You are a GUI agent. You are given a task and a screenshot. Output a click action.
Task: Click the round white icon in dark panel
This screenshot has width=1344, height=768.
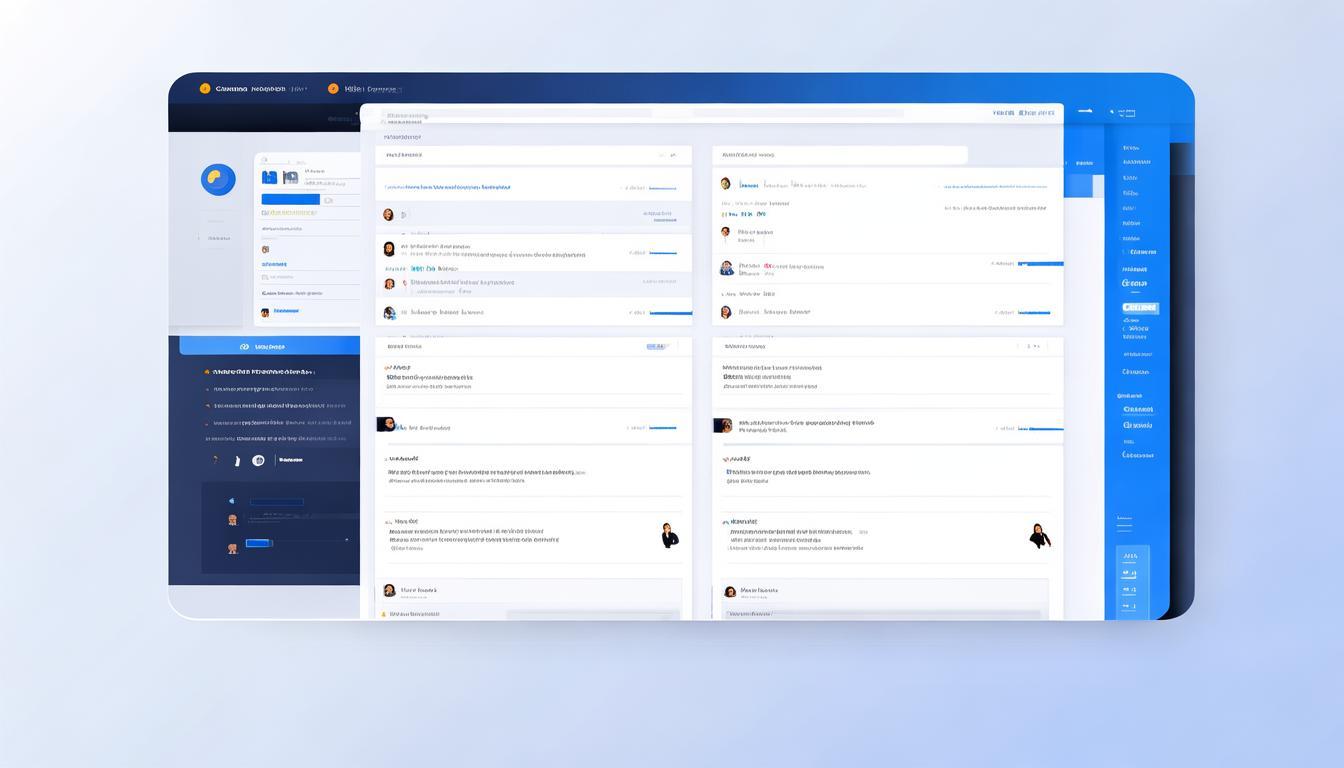[258, 461]
